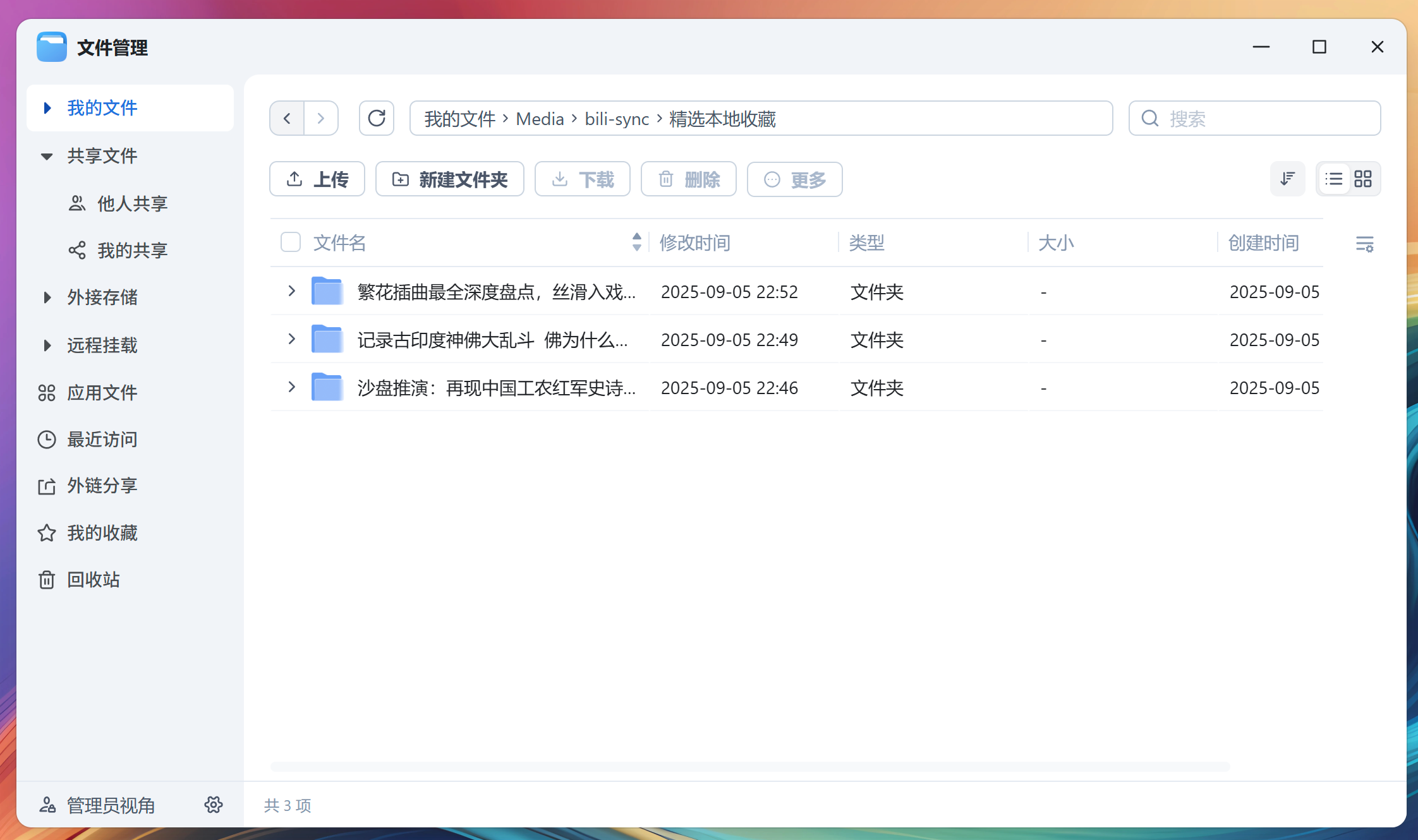
Task: Click the refresh icon to reload the folder
Action: 377,117
